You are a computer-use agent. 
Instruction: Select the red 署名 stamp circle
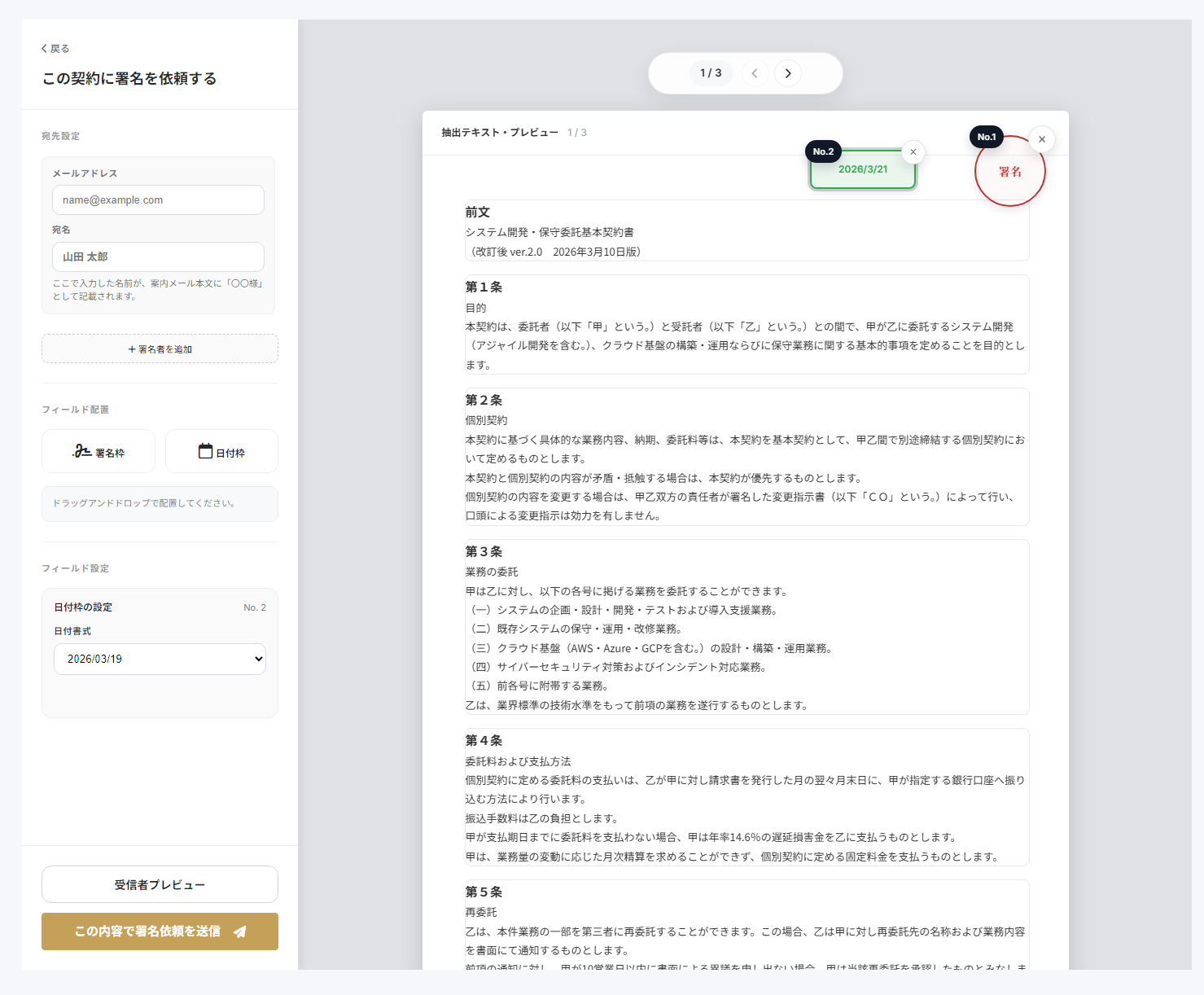[1010, 171]
